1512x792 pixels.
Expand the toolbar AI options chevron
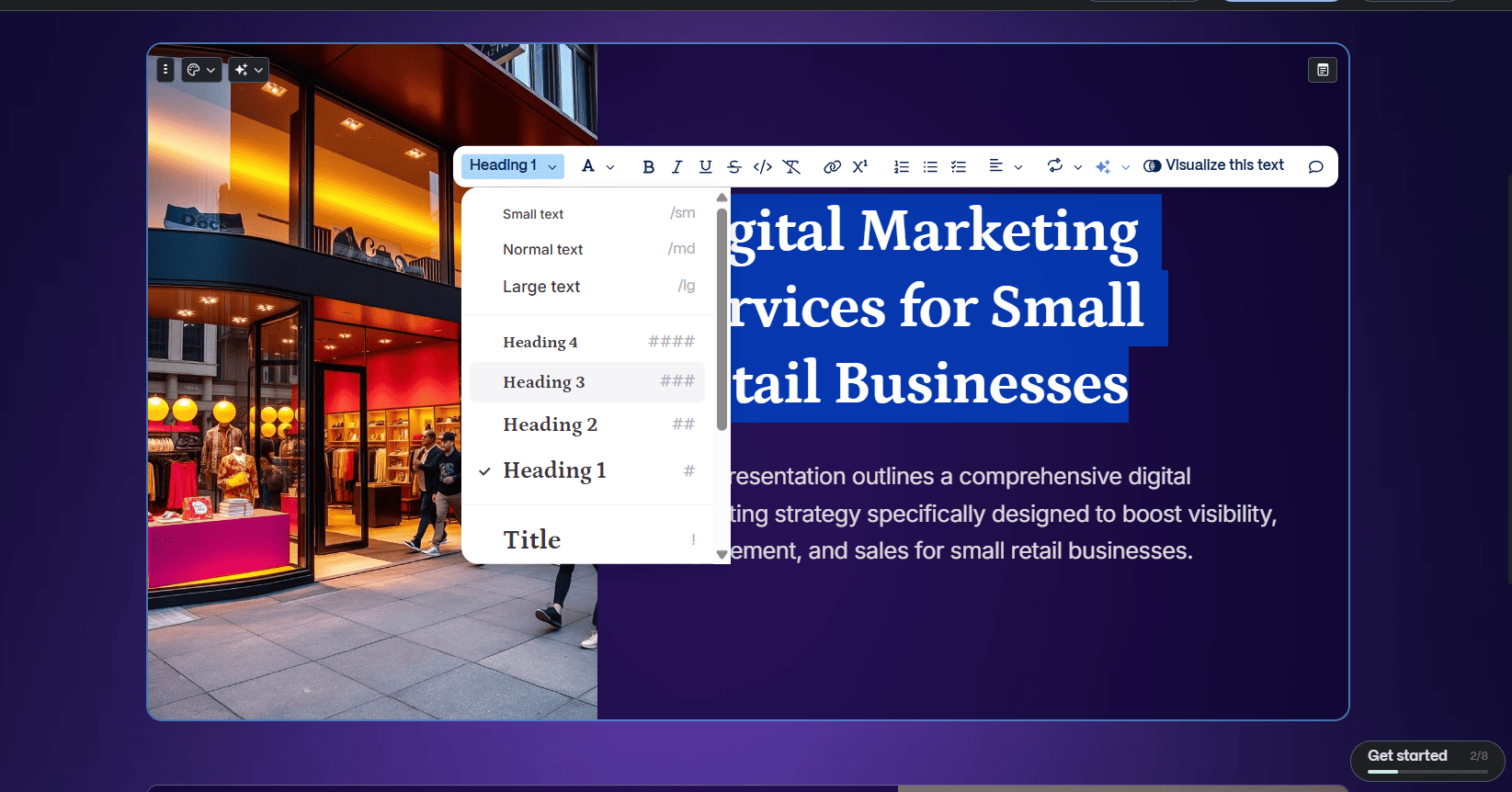pos(1126,167)
